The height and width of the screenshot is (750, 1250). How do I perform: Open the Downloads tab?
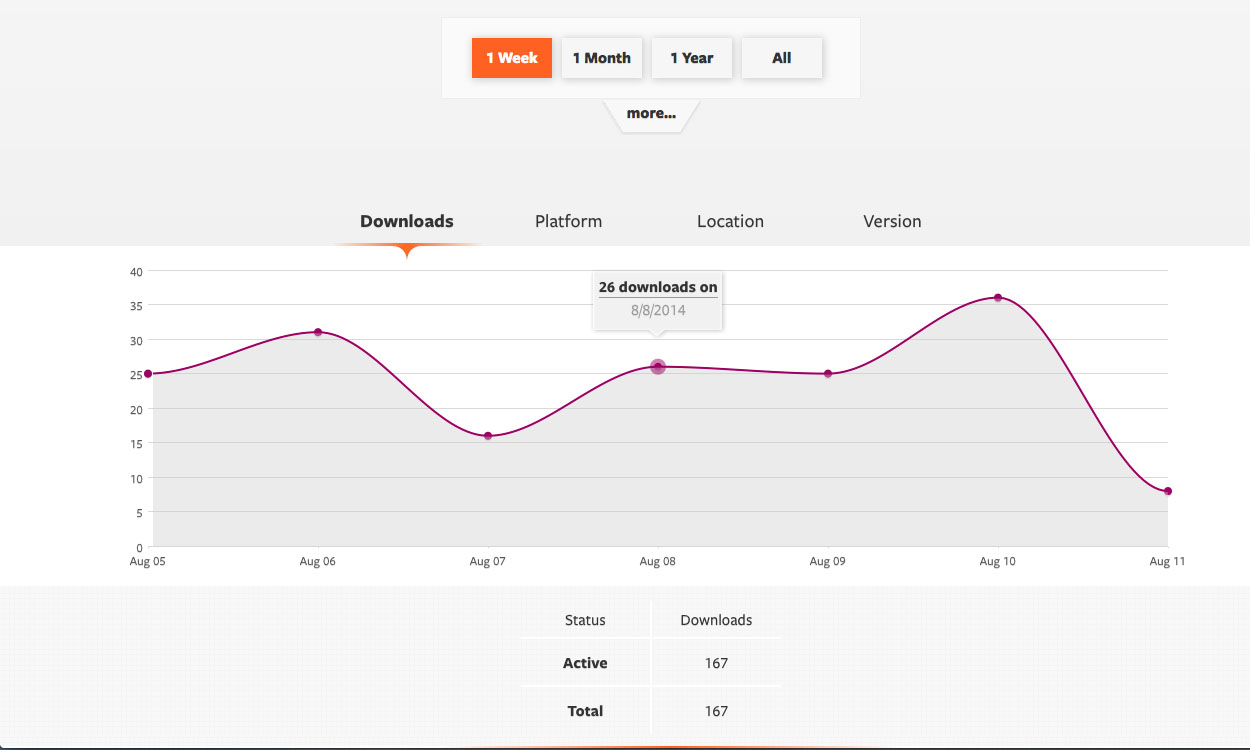click(407, 221)
